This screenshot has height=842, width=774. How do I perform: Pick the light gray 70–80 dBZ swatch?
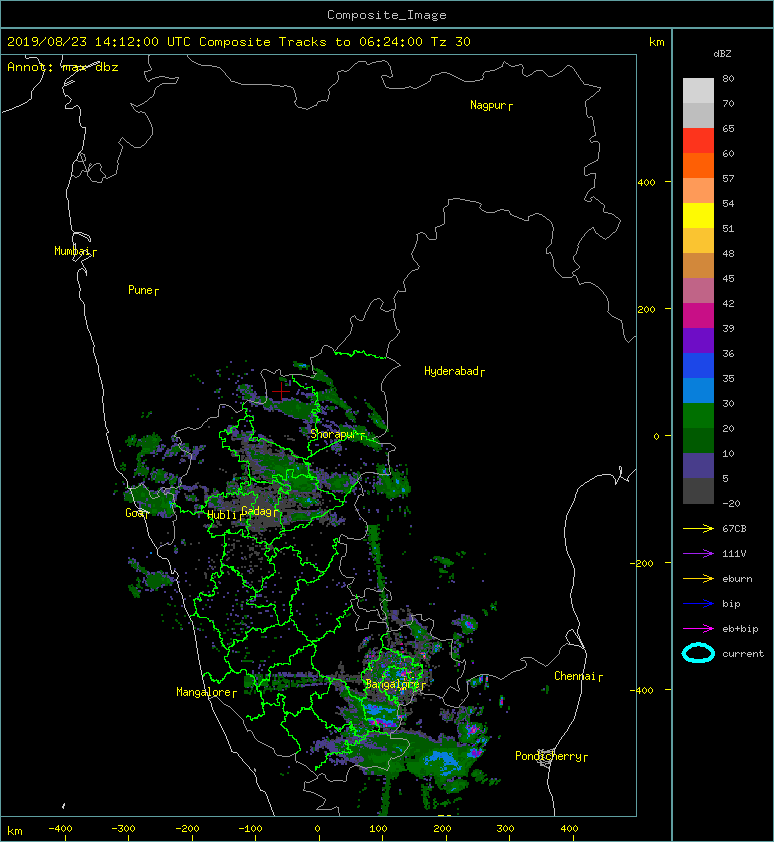(698, 91)
